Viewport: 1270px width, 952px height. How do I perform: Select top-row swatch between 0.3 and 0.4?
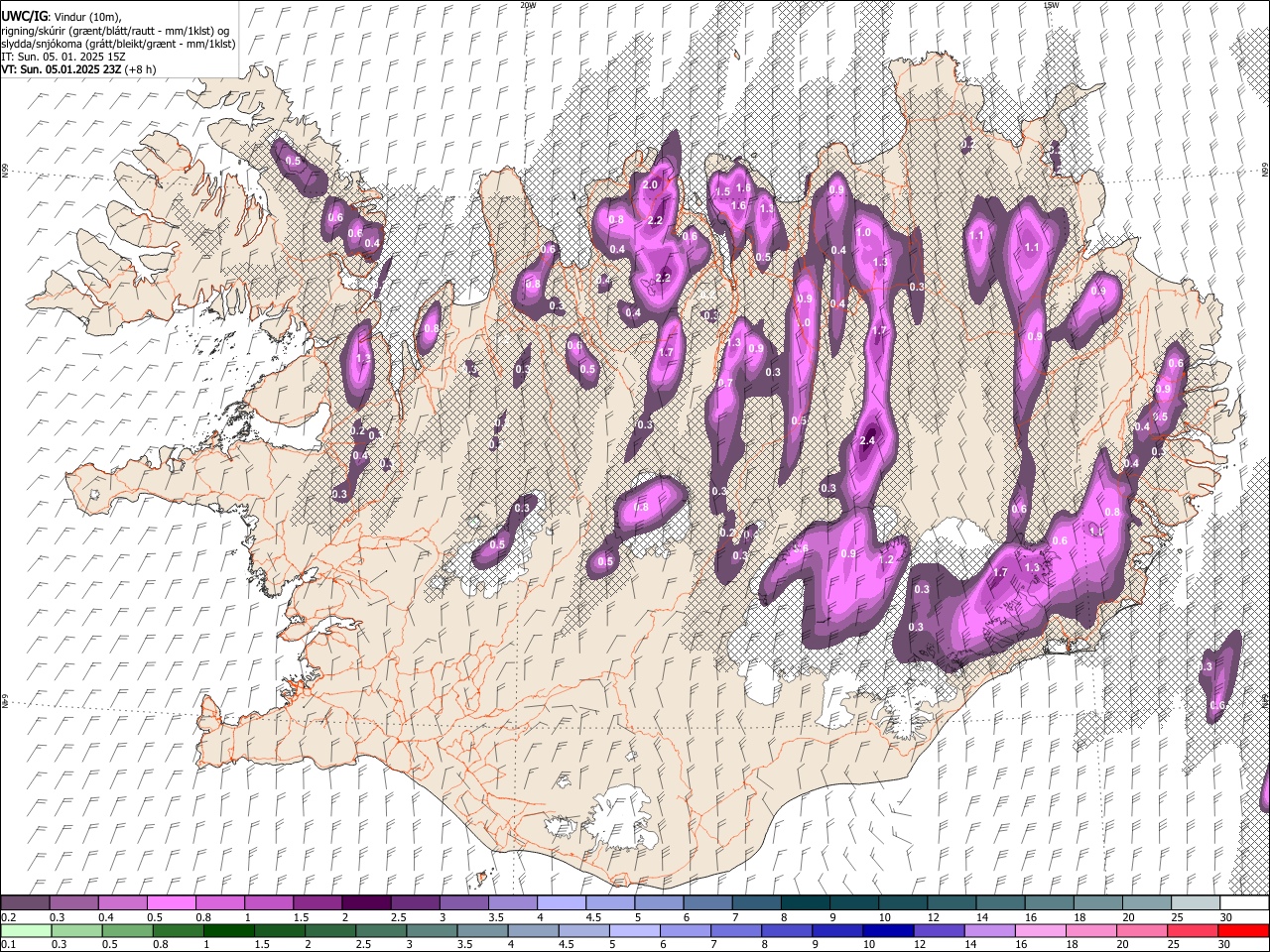[73, 903]
